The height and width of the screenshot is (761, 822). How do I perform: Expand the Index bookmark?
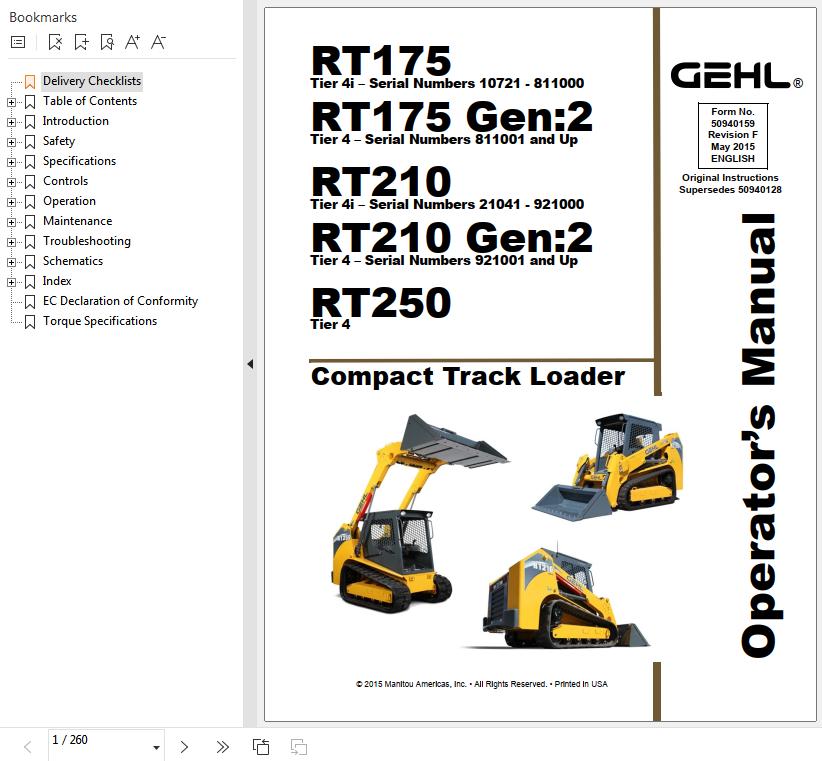pos(11,282)
